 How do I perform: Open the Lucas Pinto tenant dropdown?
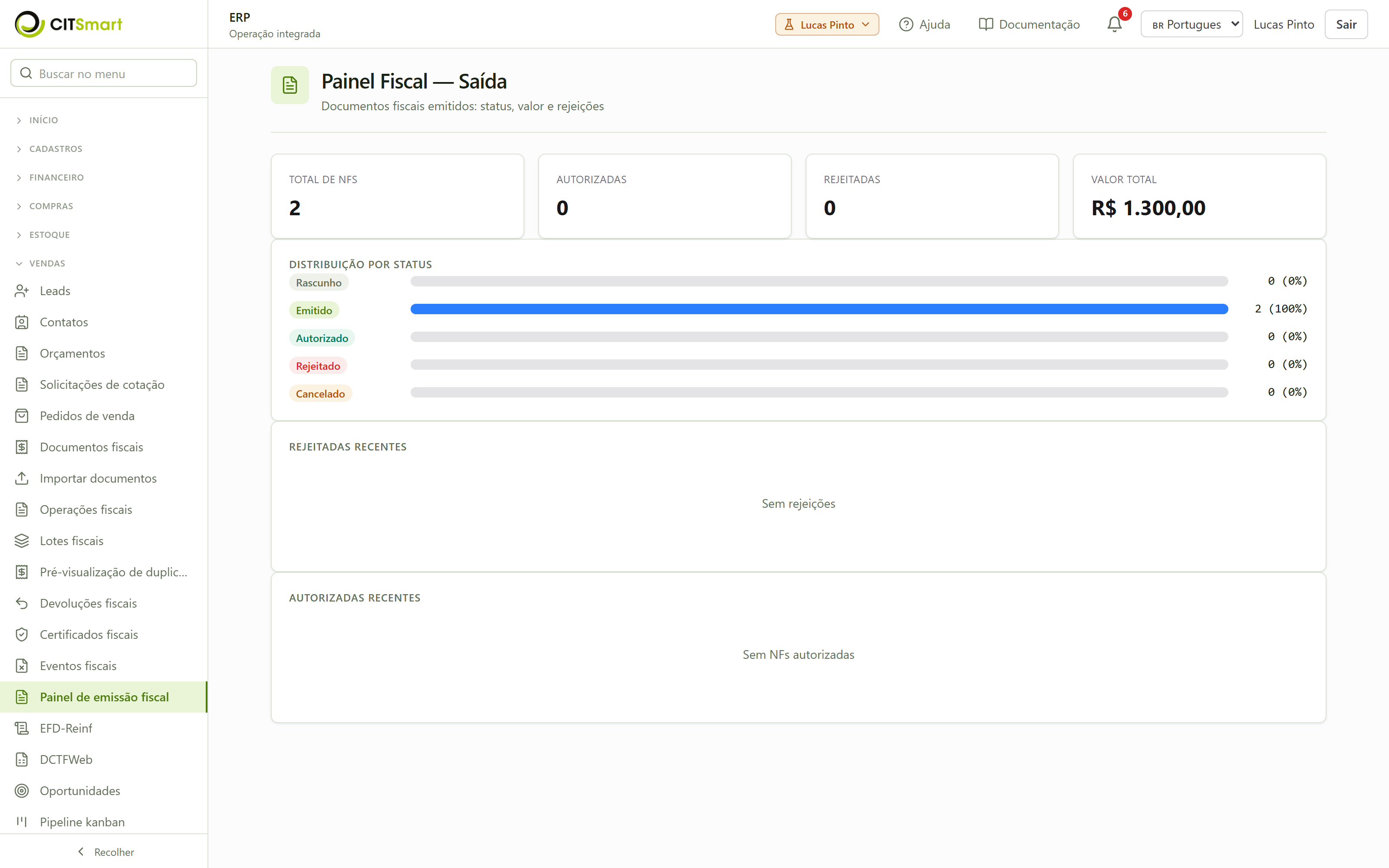click(x=826, y=24)
